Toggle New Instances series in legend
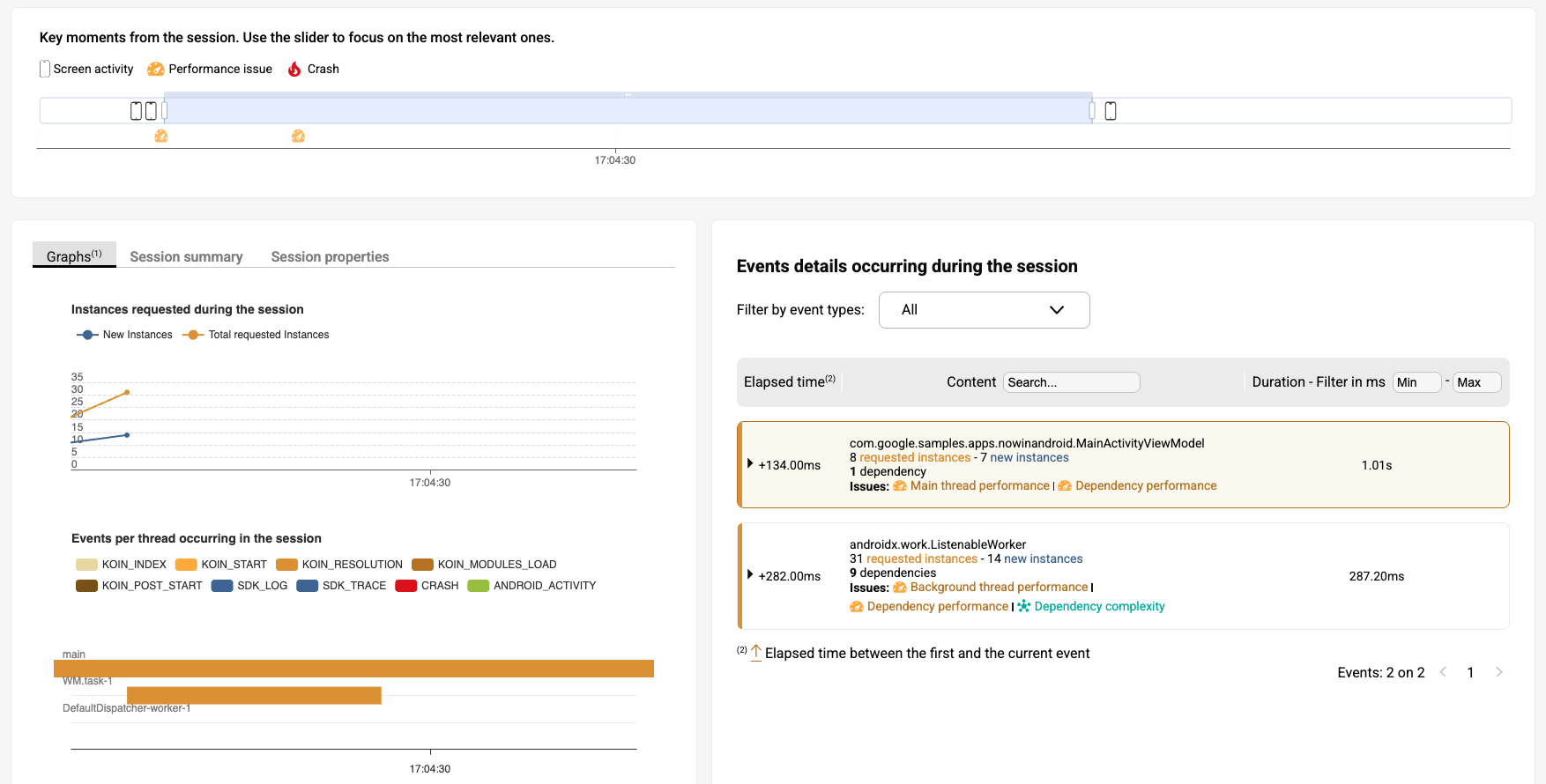The image size is (1546, 784). coord(125,335)
